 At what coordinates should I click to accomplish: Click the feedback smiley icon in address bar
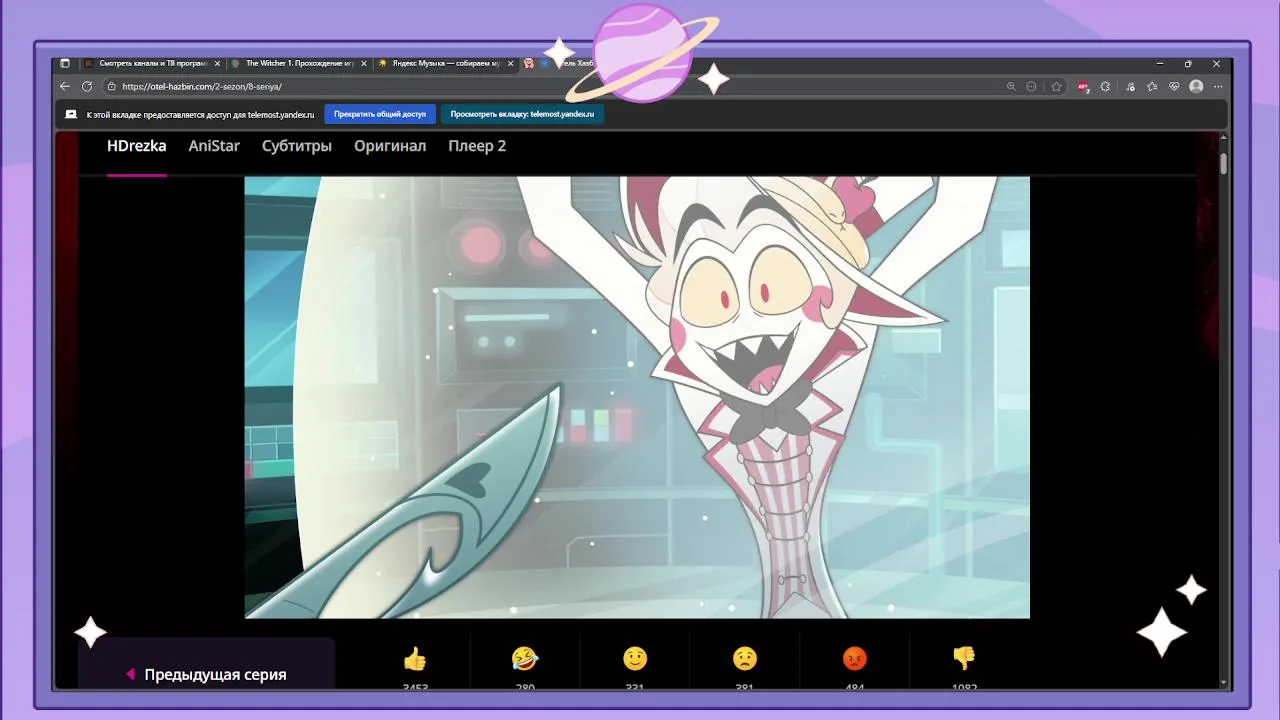1031,87
